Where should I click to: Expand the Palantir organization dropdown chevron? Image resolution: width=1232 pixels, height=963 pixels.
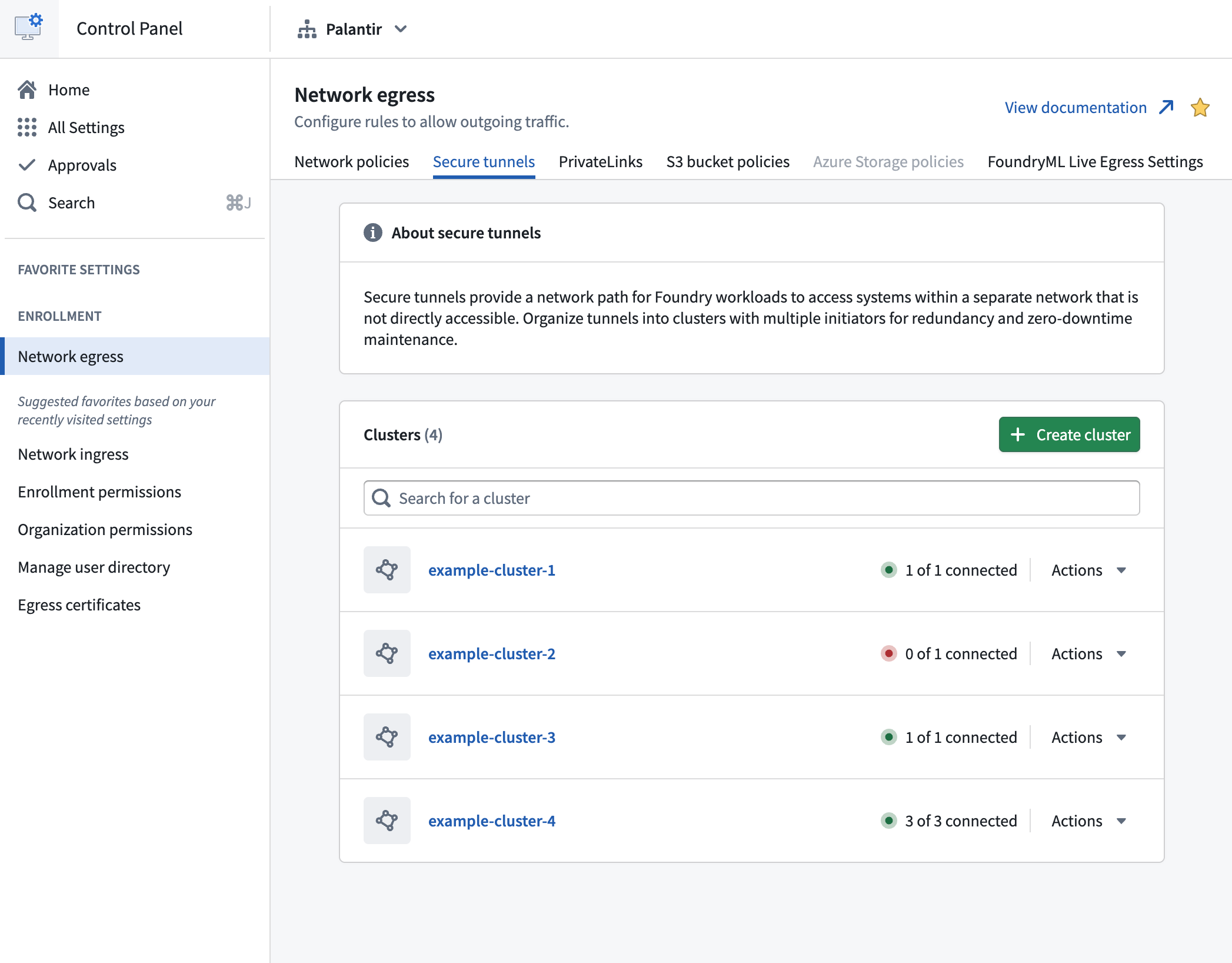401,29
